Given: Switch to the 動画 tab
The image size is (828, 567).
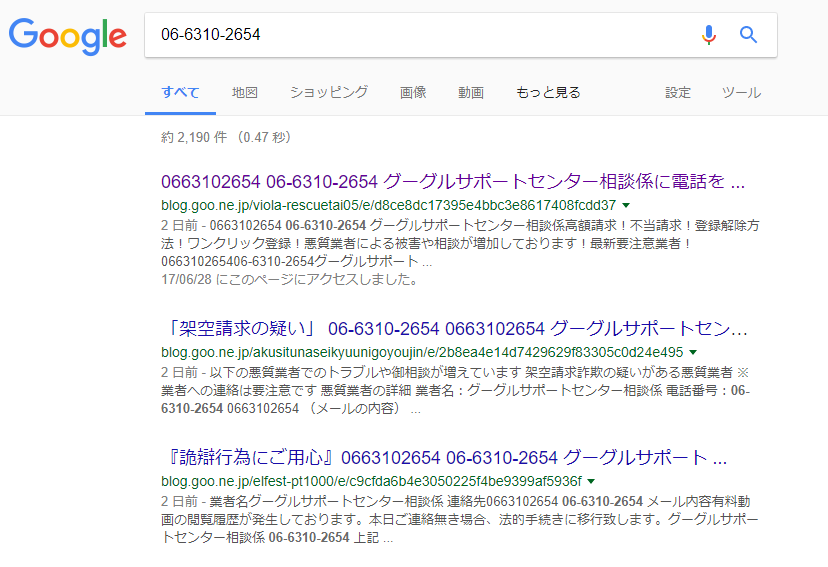Looking at the screenshot, I should (471, 92).
